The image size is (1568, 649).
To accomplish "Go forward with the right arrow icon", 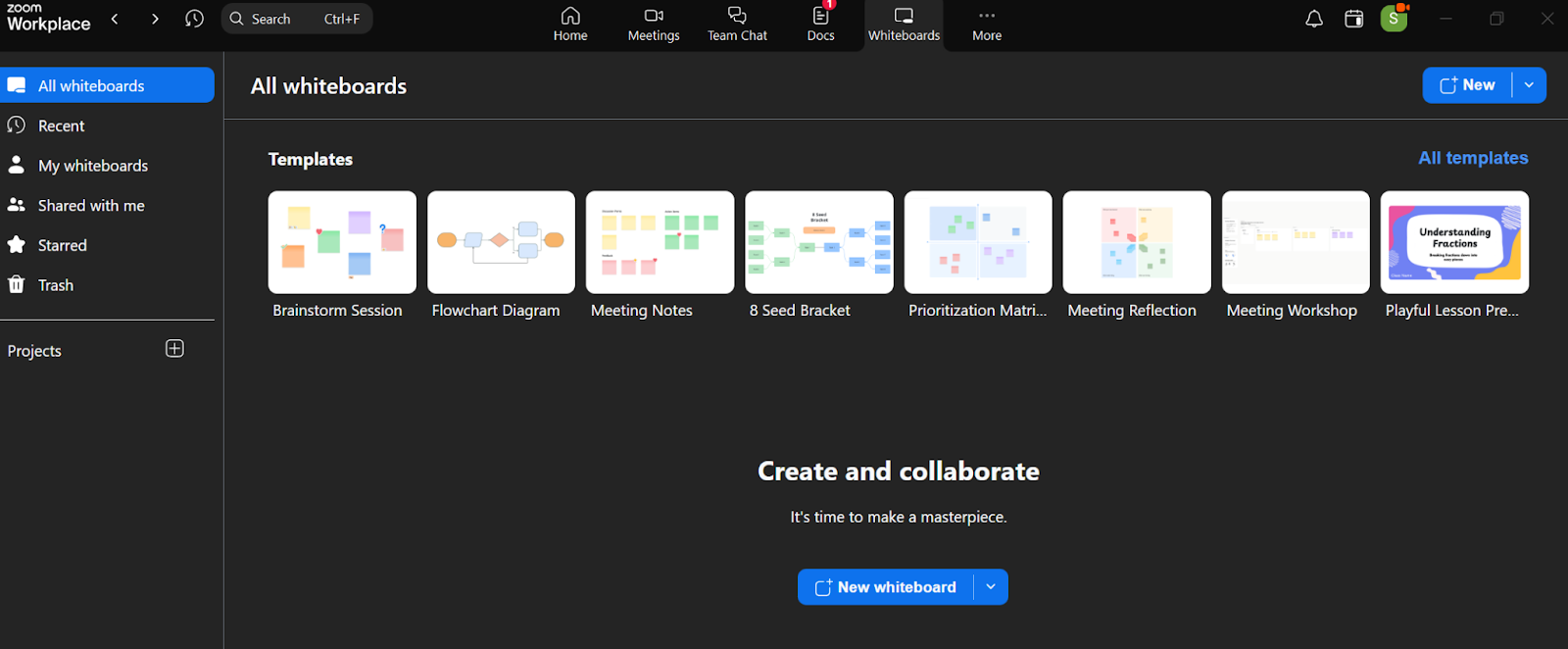I will tap(155, 19).
